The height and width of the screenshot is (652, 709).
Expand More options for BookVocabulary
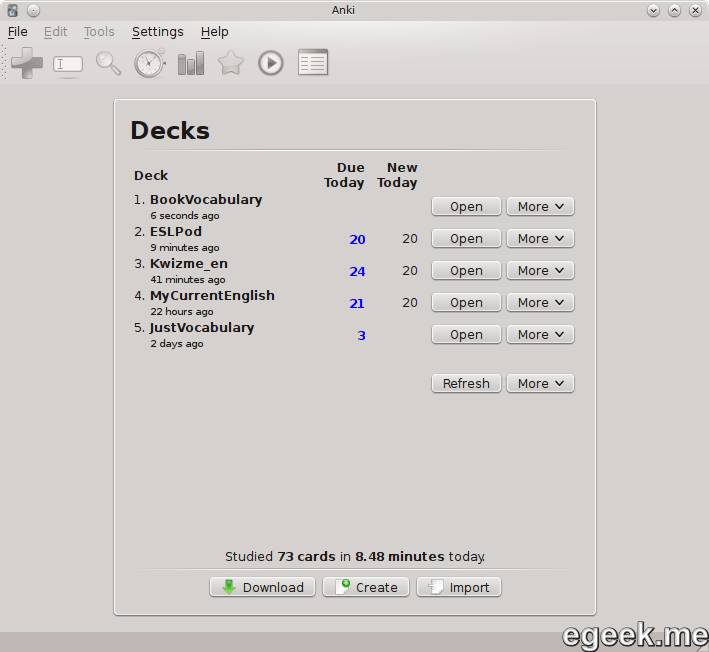click(x=540, y=206)
